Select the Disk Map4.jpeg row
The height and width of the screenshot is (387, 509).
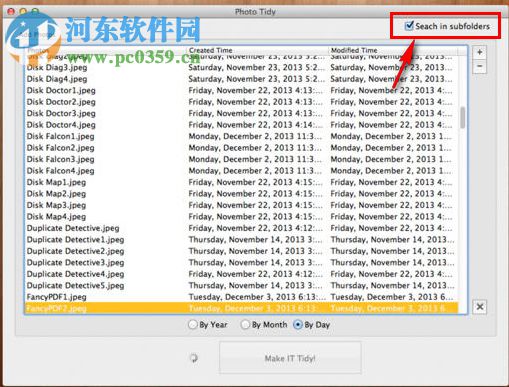241,217
